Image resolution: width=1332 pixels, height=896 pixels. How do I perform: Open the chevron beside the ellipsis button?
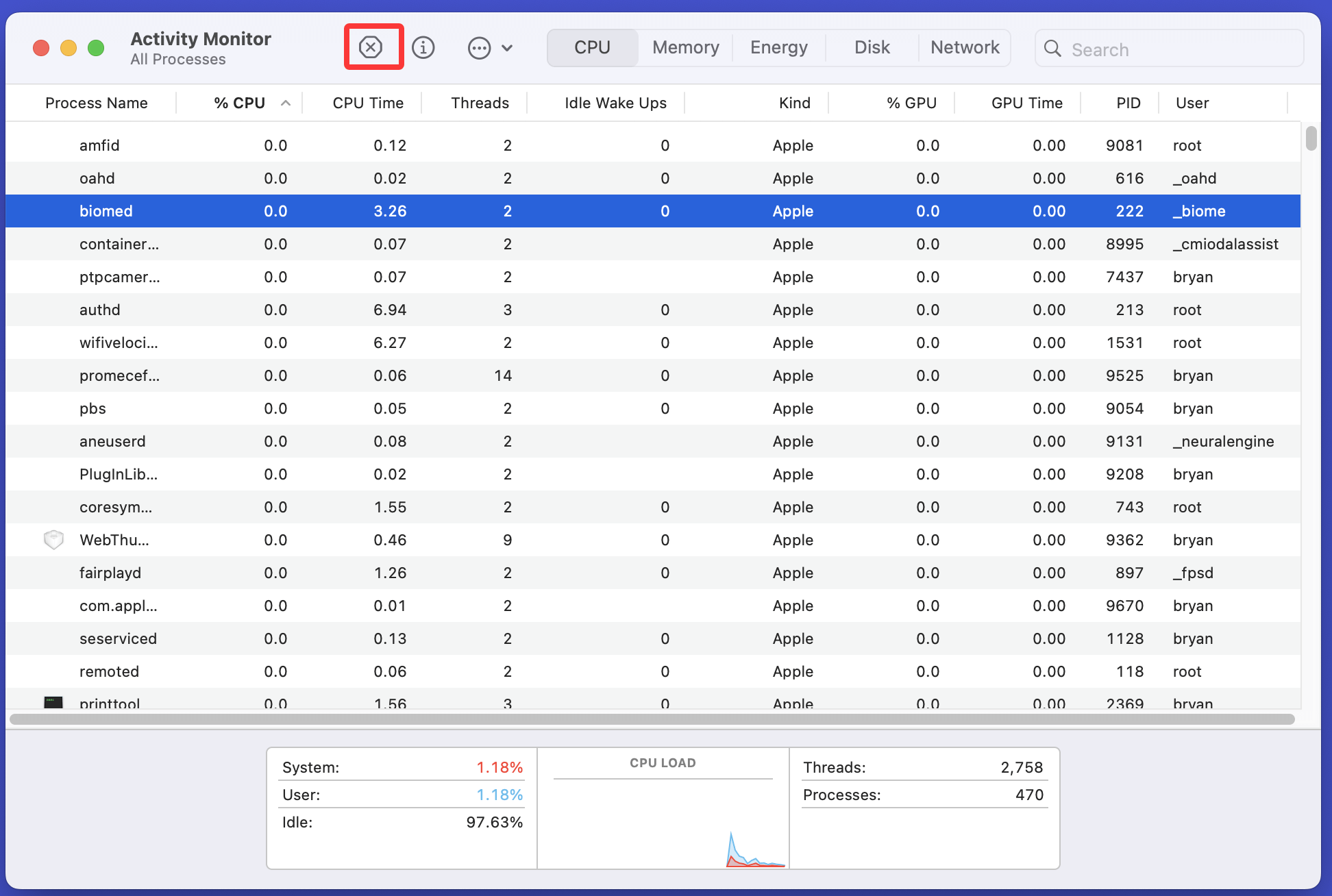(506, 48)
